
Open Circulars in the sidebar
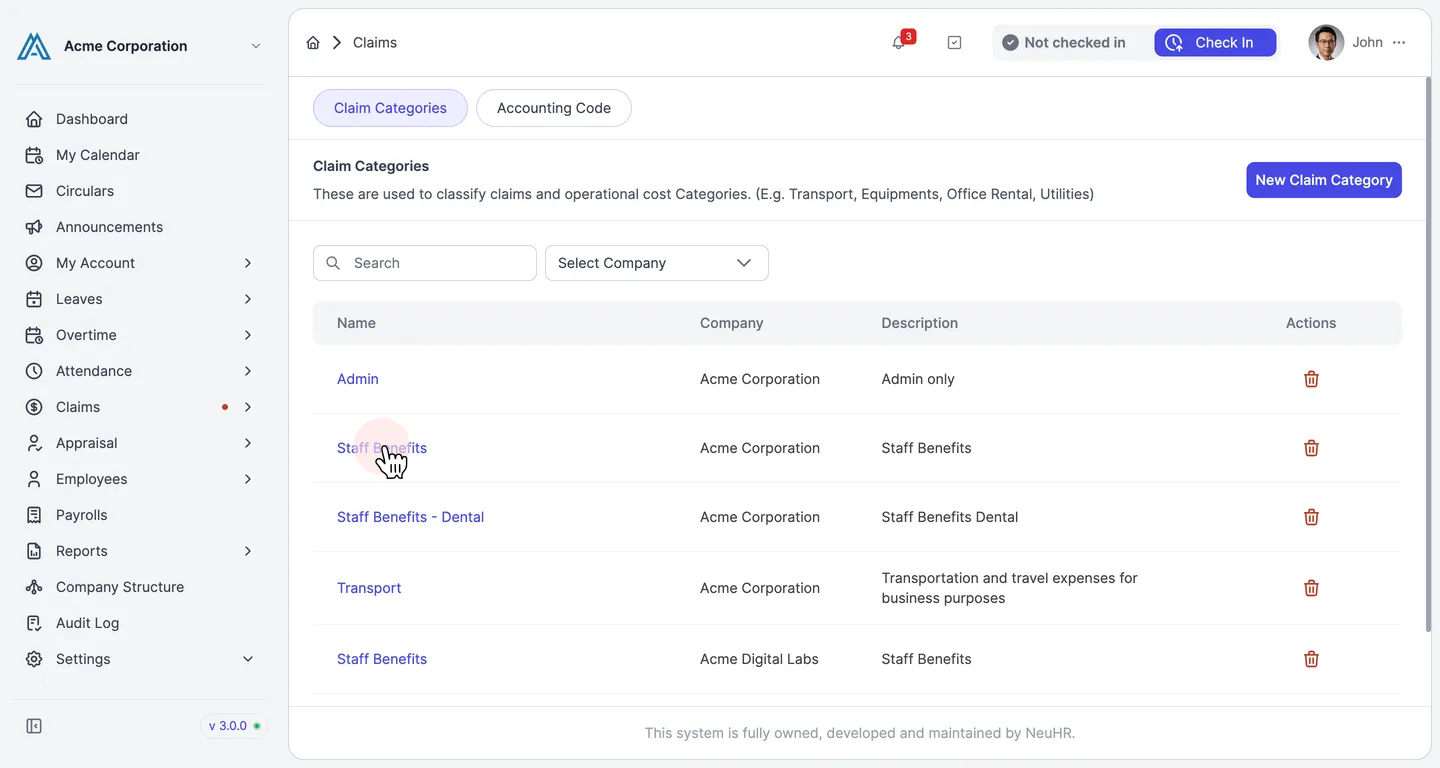pyautogui.click(x=85, y=191)
